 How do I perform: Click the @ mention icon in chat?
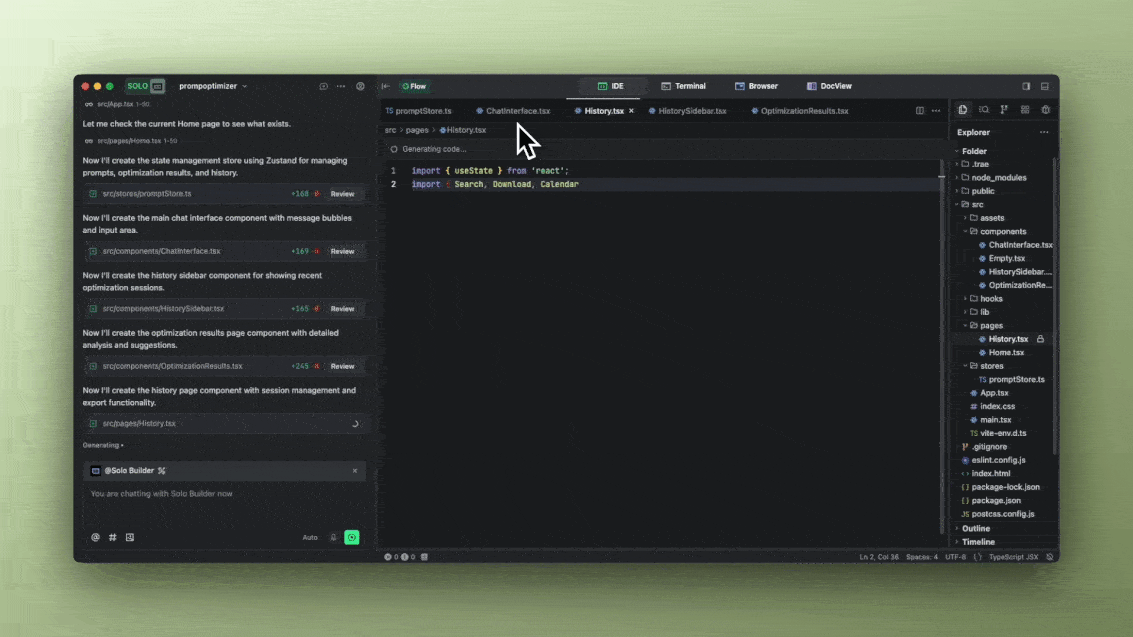tap(96, 537)
